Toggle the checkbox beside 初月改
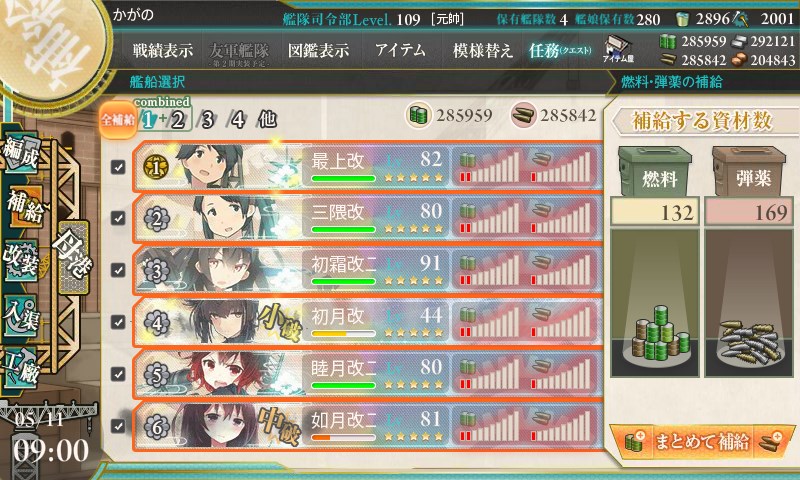Screen dimensions: 800x480 [x=118, y=322]
